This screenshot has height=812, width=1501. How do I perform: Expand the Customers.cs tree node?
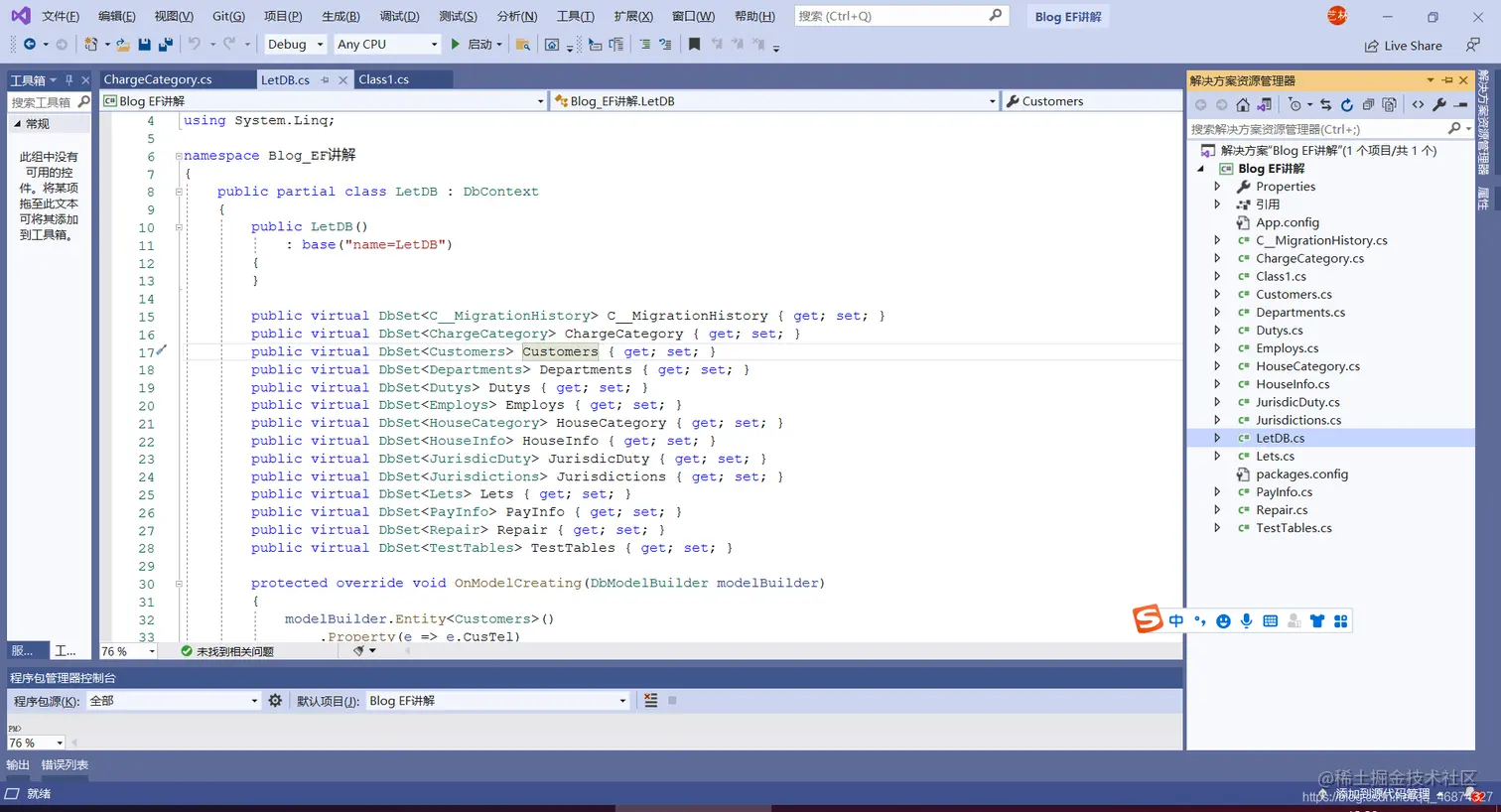(x=1217, y=295)
